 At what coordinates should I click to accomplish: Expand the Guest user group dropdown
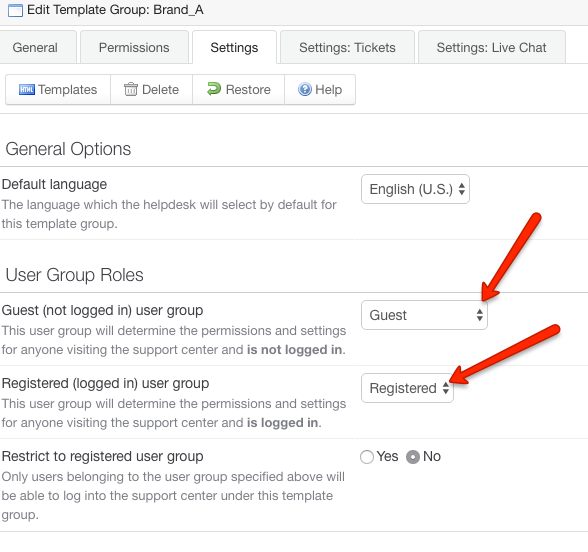[424, 315]
